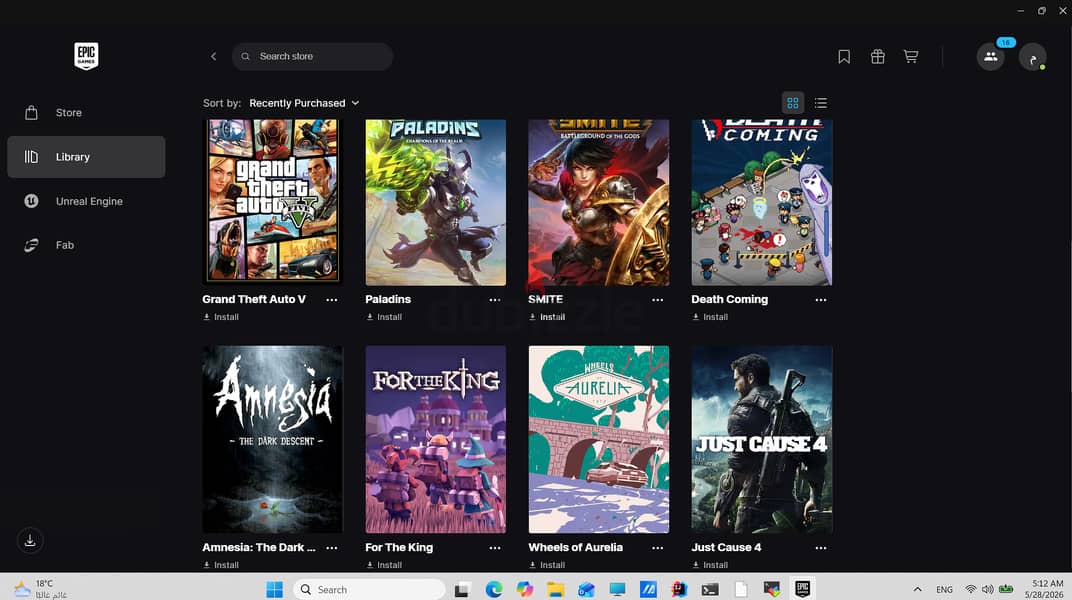This screenshot has width=1072, height=600.
Task: Install Just Cause 4
Action: [710, 565]
